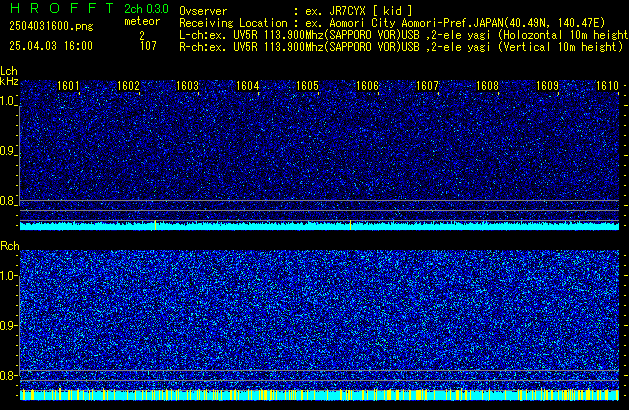
Task: Select the 1609 time label
Action: pos(547,86)
